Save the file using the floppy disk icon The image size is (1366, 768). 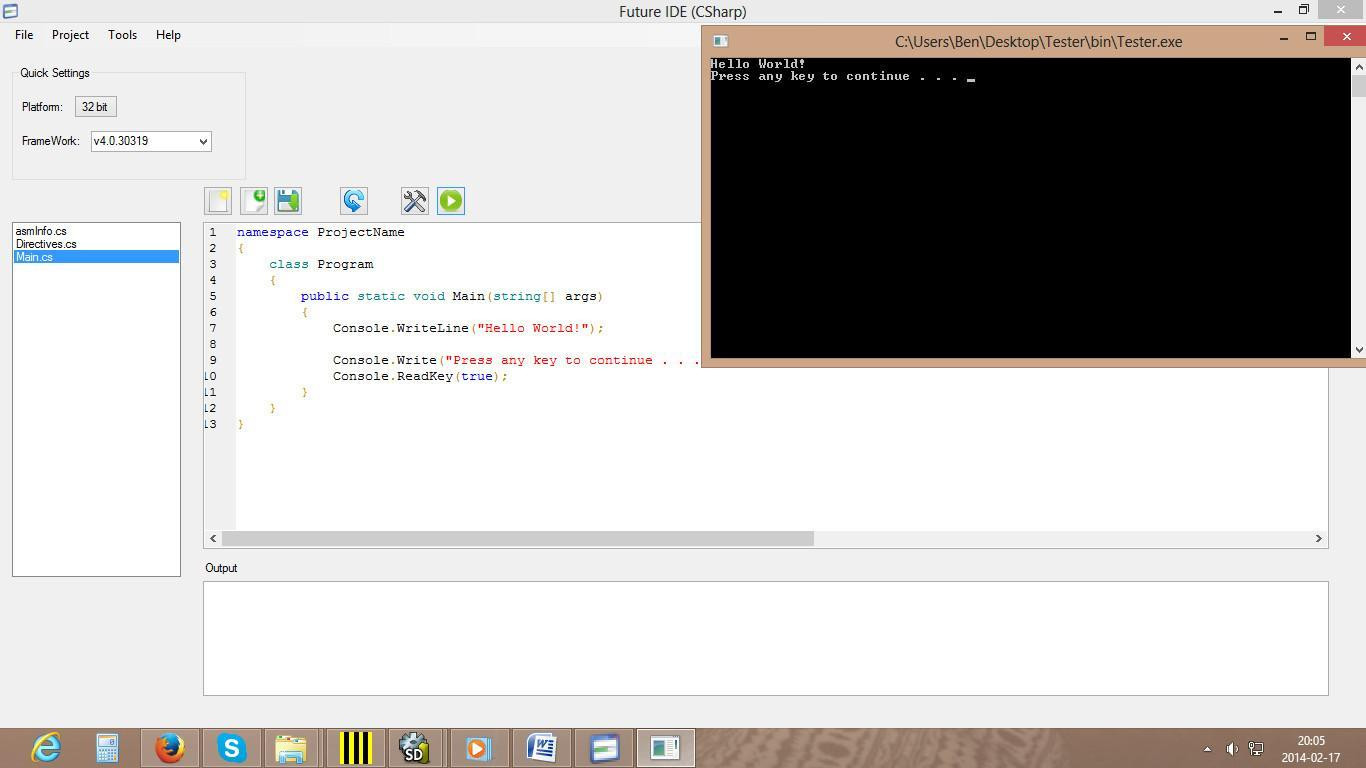(288, 201)
